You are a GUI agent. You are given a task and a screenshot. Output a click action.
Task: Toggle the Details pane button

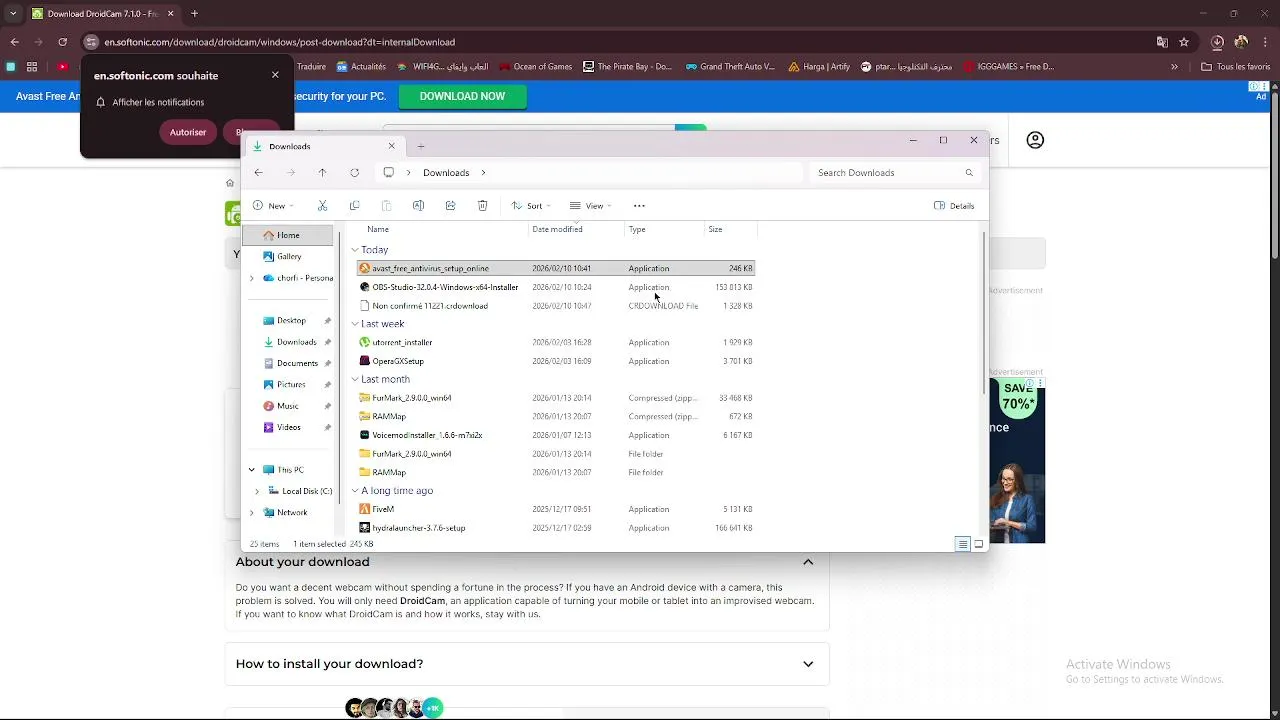(954, 206)
